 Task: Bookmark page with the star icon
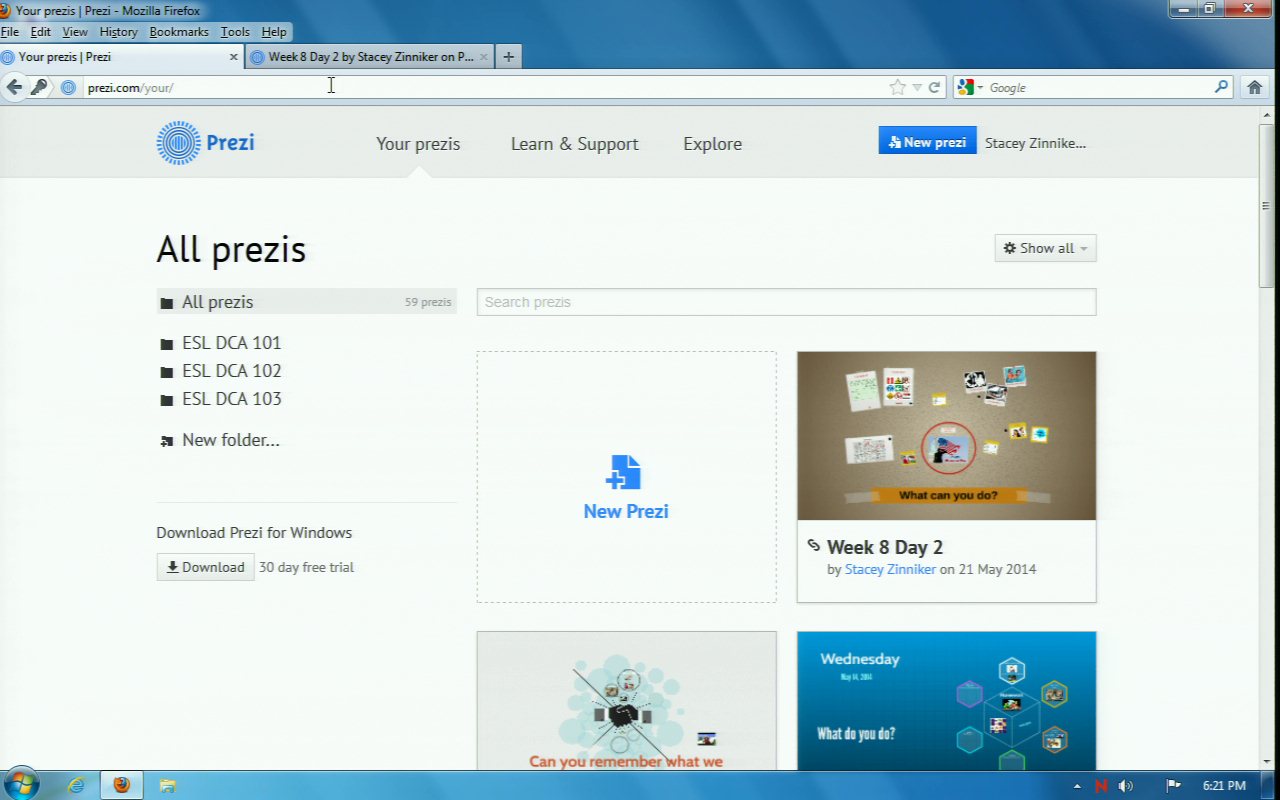click(x=897, y=87)
